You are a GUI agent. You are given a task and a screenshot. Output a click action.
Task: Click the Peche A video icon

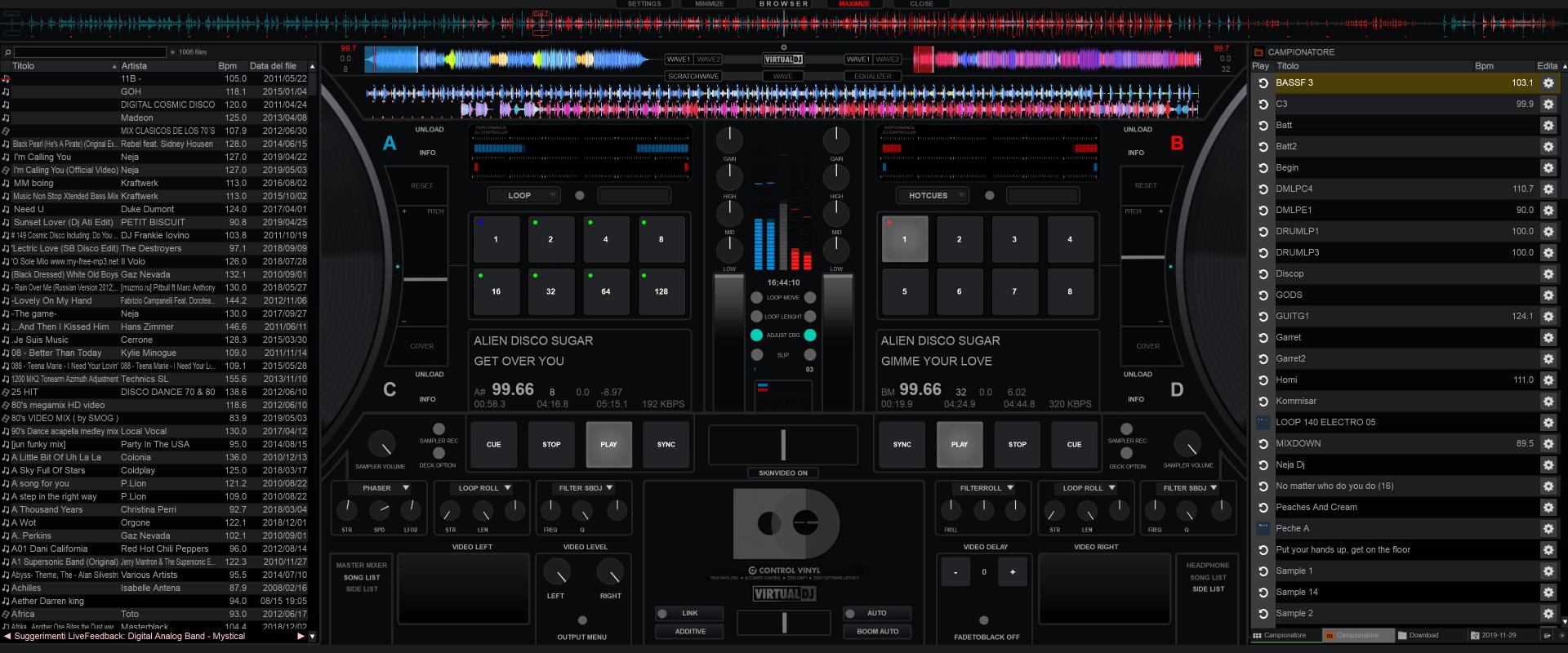(x=1263, y=529)
